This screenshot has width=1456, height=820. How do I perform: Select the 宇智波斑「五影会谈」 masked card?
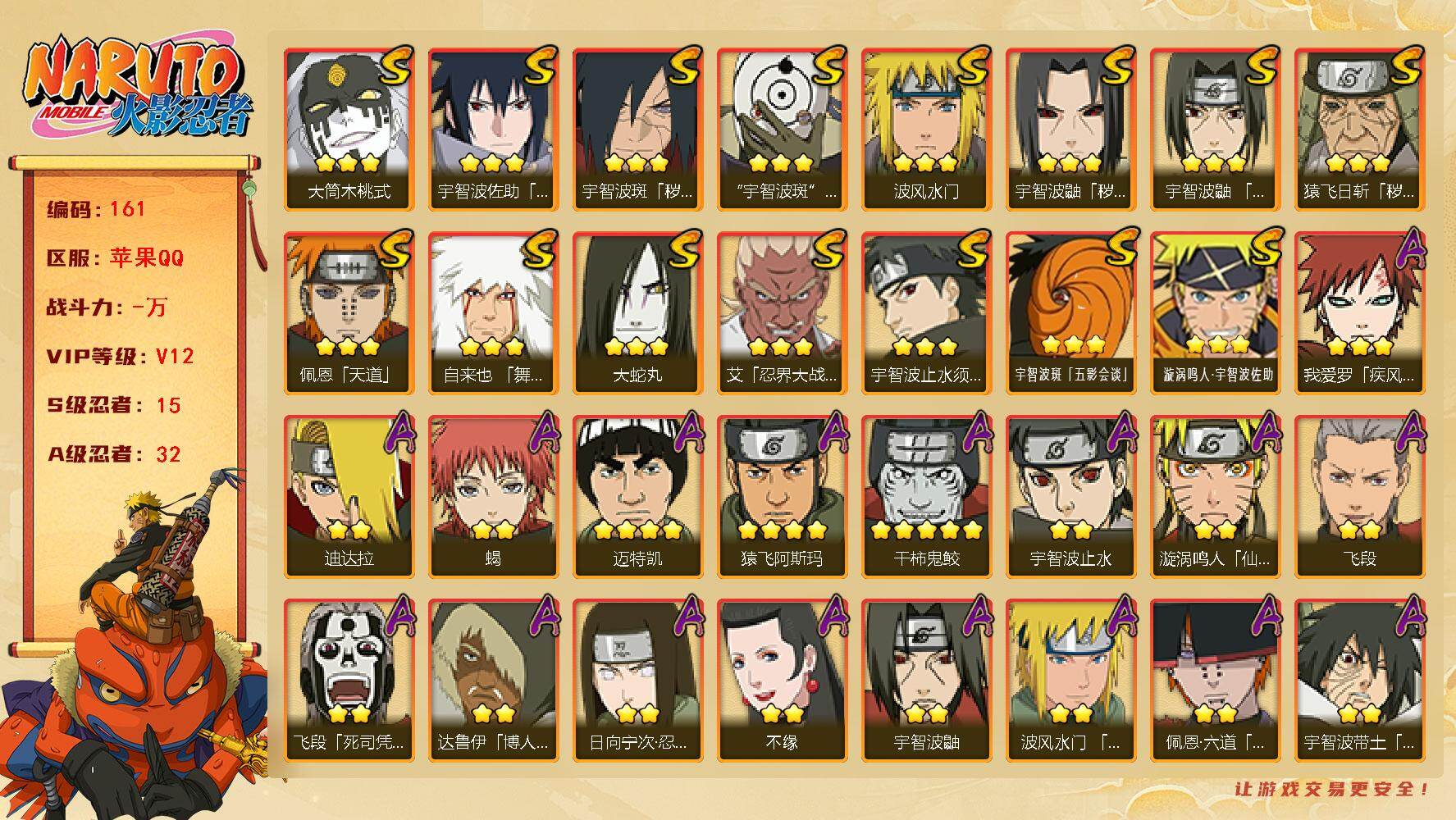pyautogui.click(x=1070, y=313)
